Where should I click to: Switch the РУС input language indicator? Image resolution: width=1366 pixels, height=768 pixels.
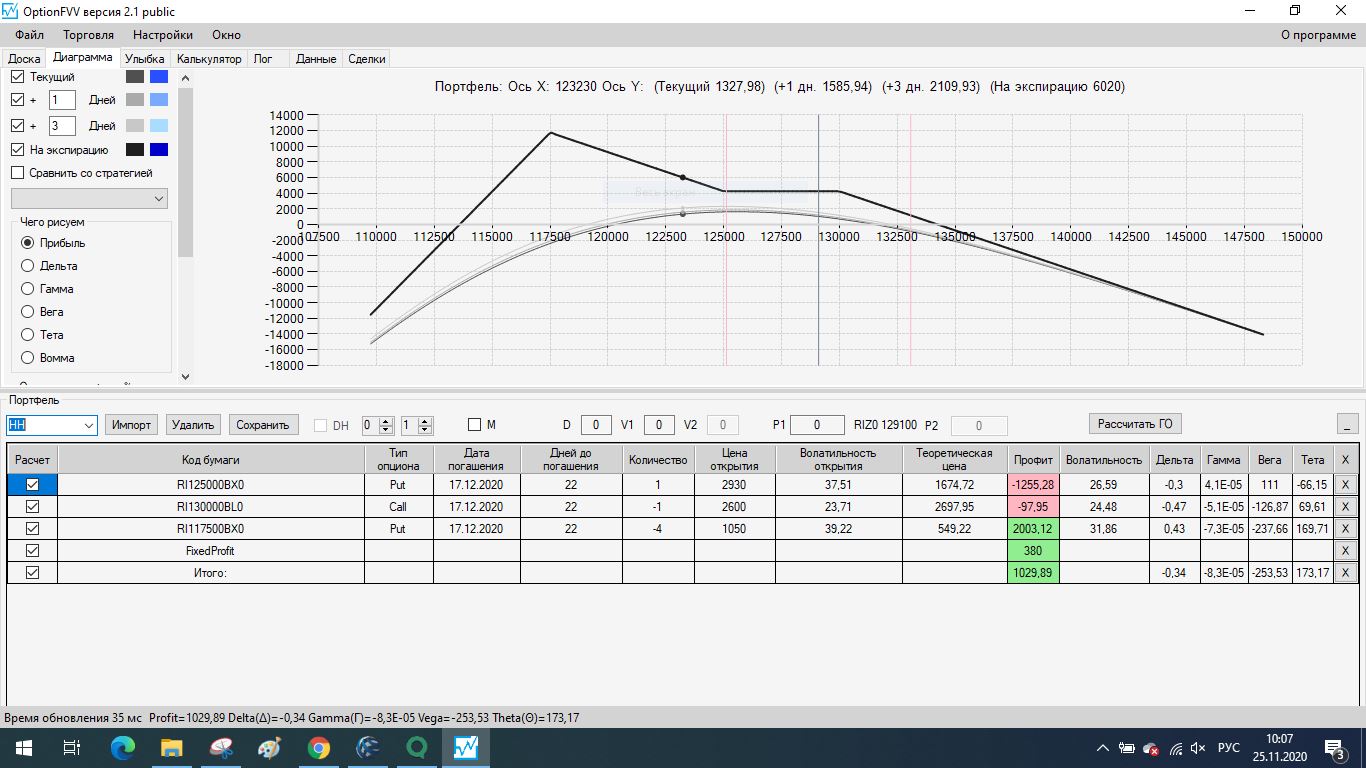point(1229,748)
